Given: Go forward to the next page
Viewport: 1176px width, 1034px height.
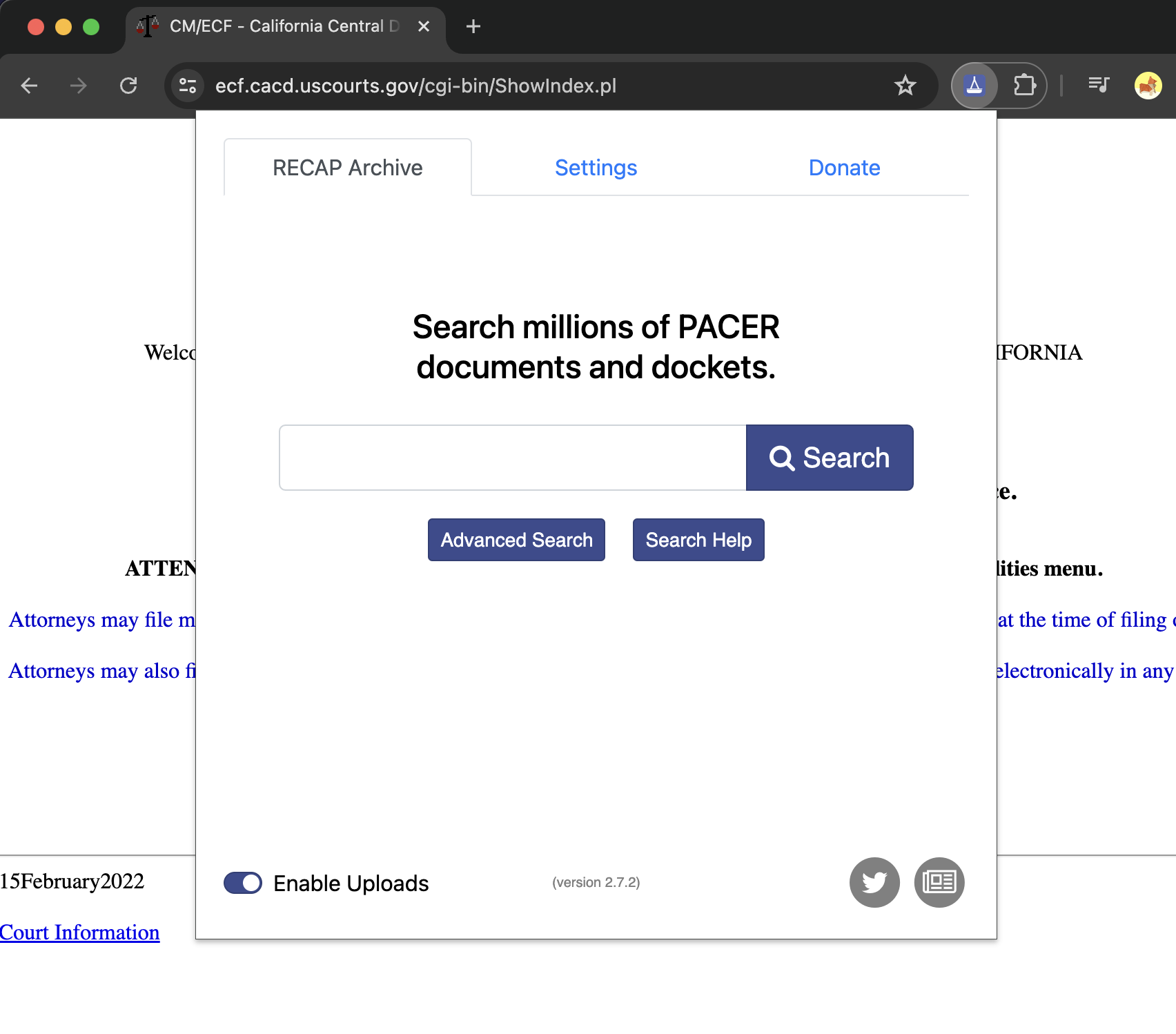Looking at the screenshot, I should 79,86.
